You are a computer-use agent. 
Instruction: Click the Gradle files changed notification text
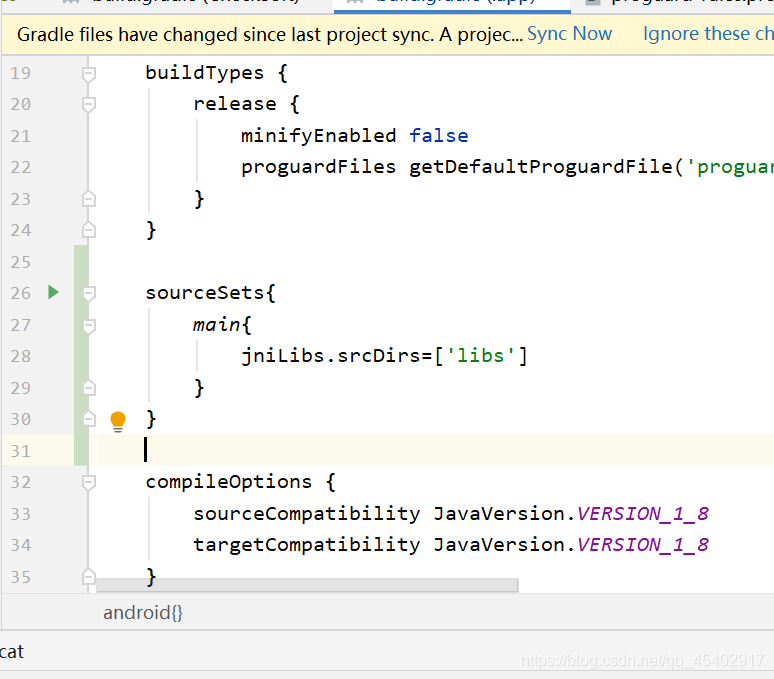[x=270, y=34]
